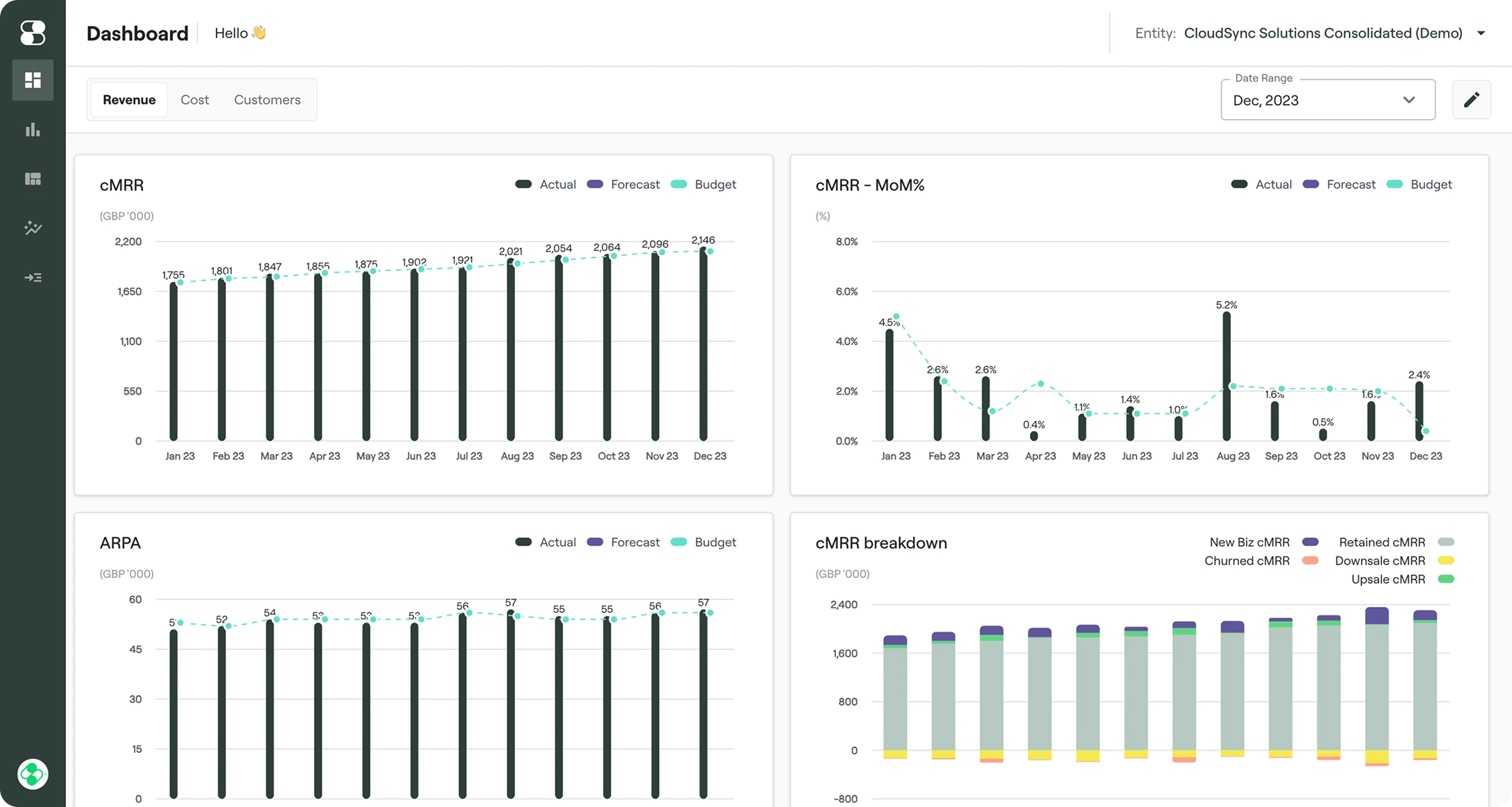The height and width of the screenshot is (807, 1512).
Task: Open the forecast sparkle trend sidebar icon
Action: [x=33, y=228]
